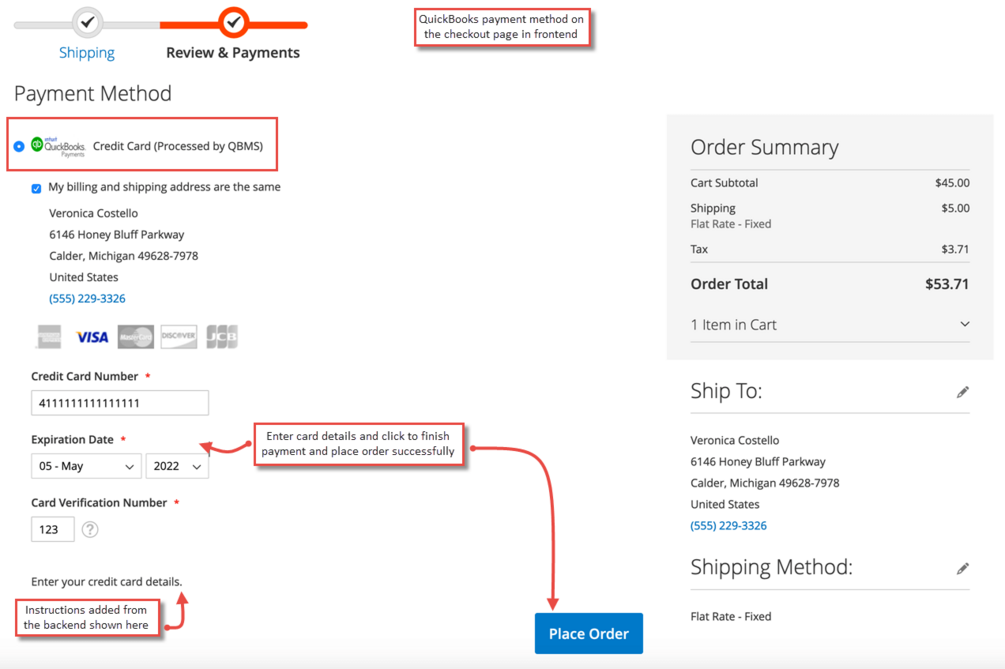Click the MasterCard logo icon
The height and width of the screenshot is (669, 1005).
tap(136, 336)
